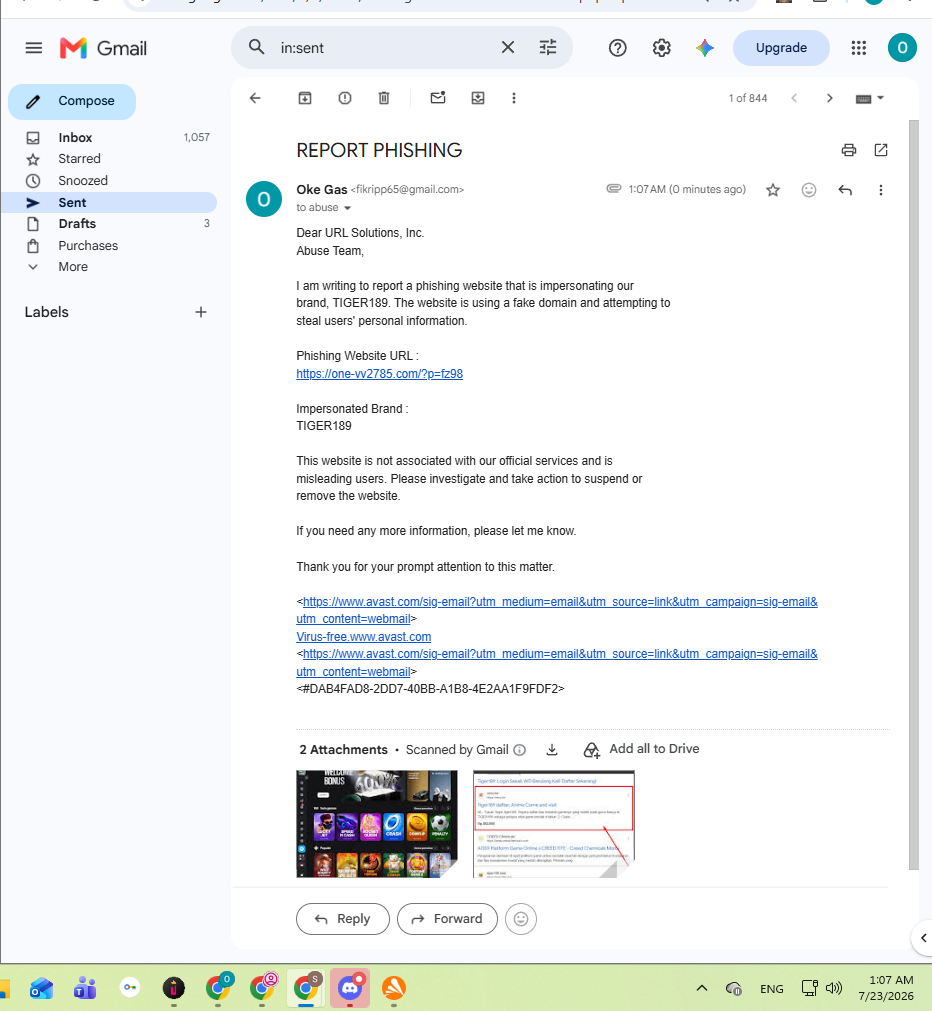
Task: Click the Forward button
Action: pyautogui.click(x=447, y=919)
